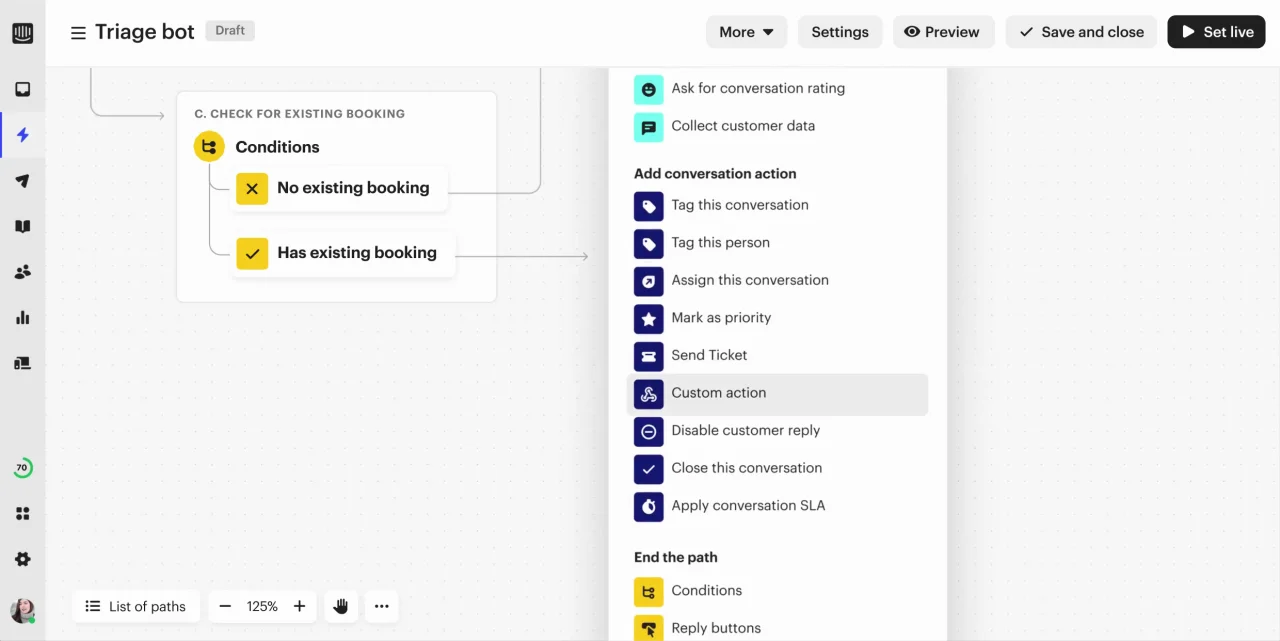Viewport: 1280px width, 641px height.
Task: Open the canvas ellipsis options menu
Action: tap(381, 606)
